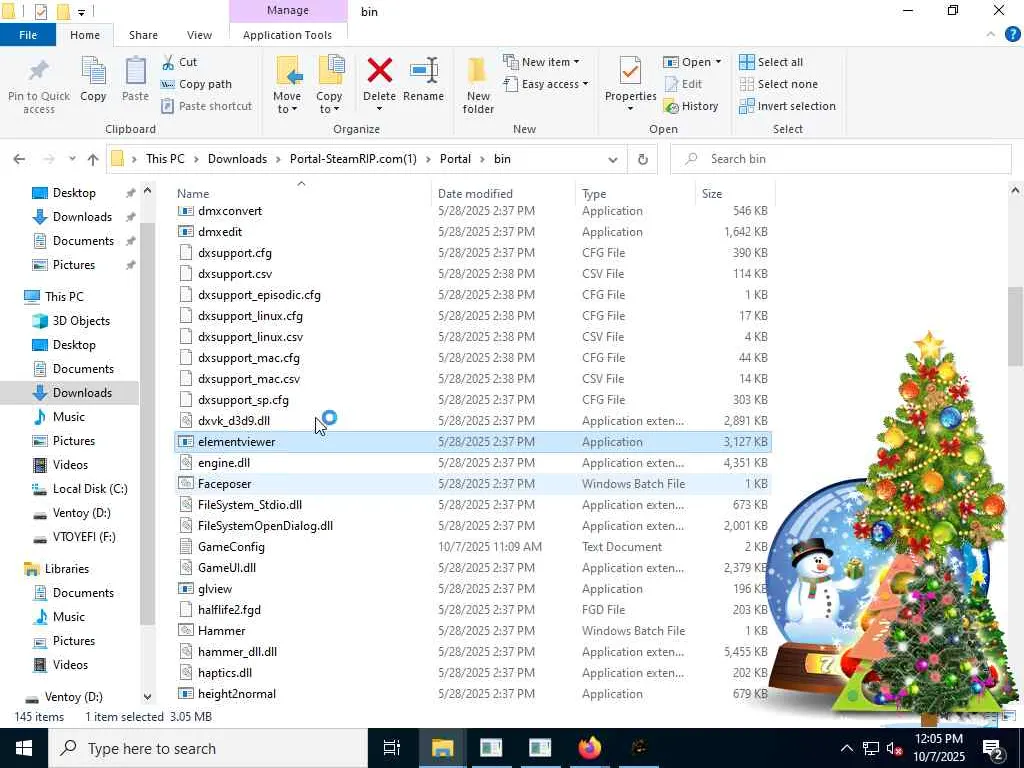This screenshot has width=1024, height=768.
Task: Show hidden tray icons chevron
Action: coord(846,748)
